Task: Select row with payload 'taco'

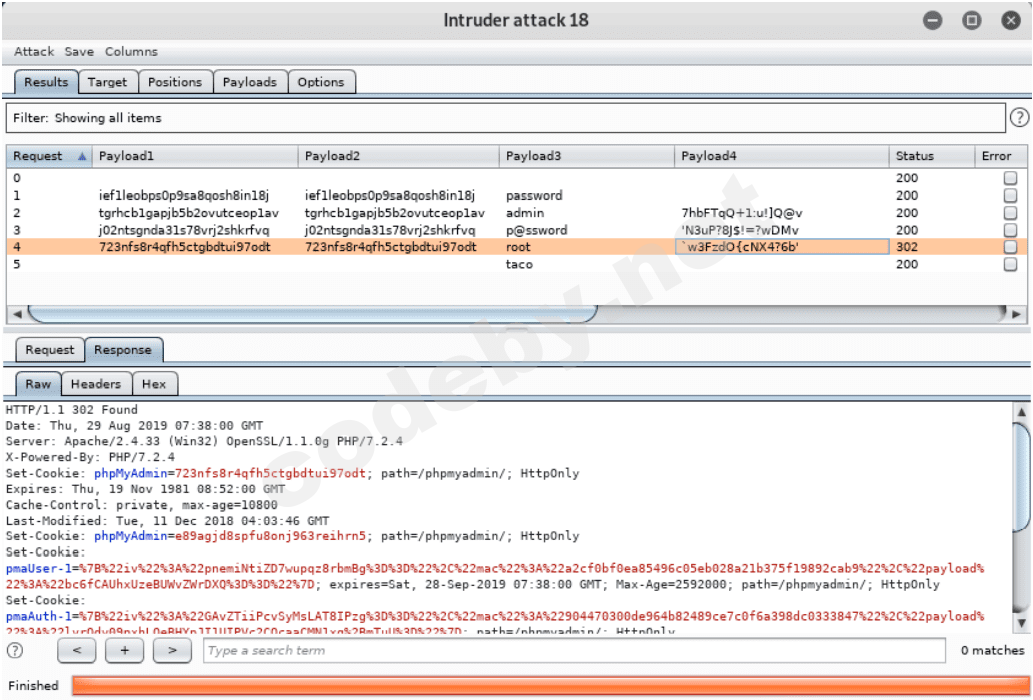Action: tap(516, 264)
